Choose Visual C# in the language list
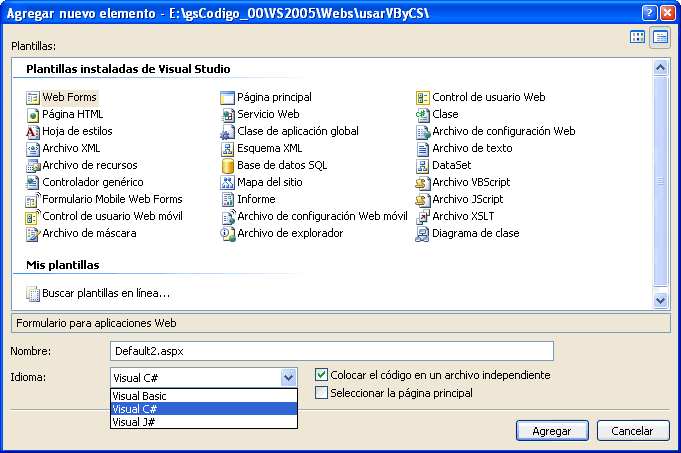The image size is (681, 453). 204,409
